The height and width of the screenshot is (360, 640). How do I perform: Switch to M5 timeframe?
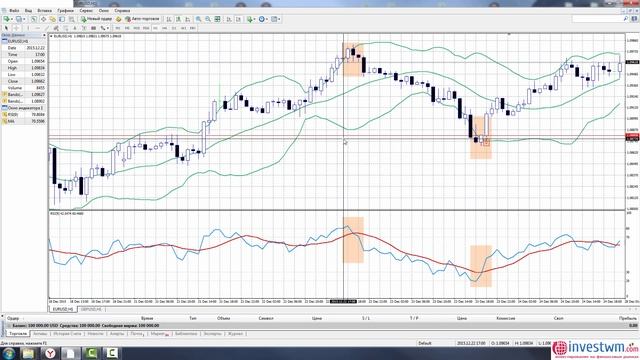127,28
